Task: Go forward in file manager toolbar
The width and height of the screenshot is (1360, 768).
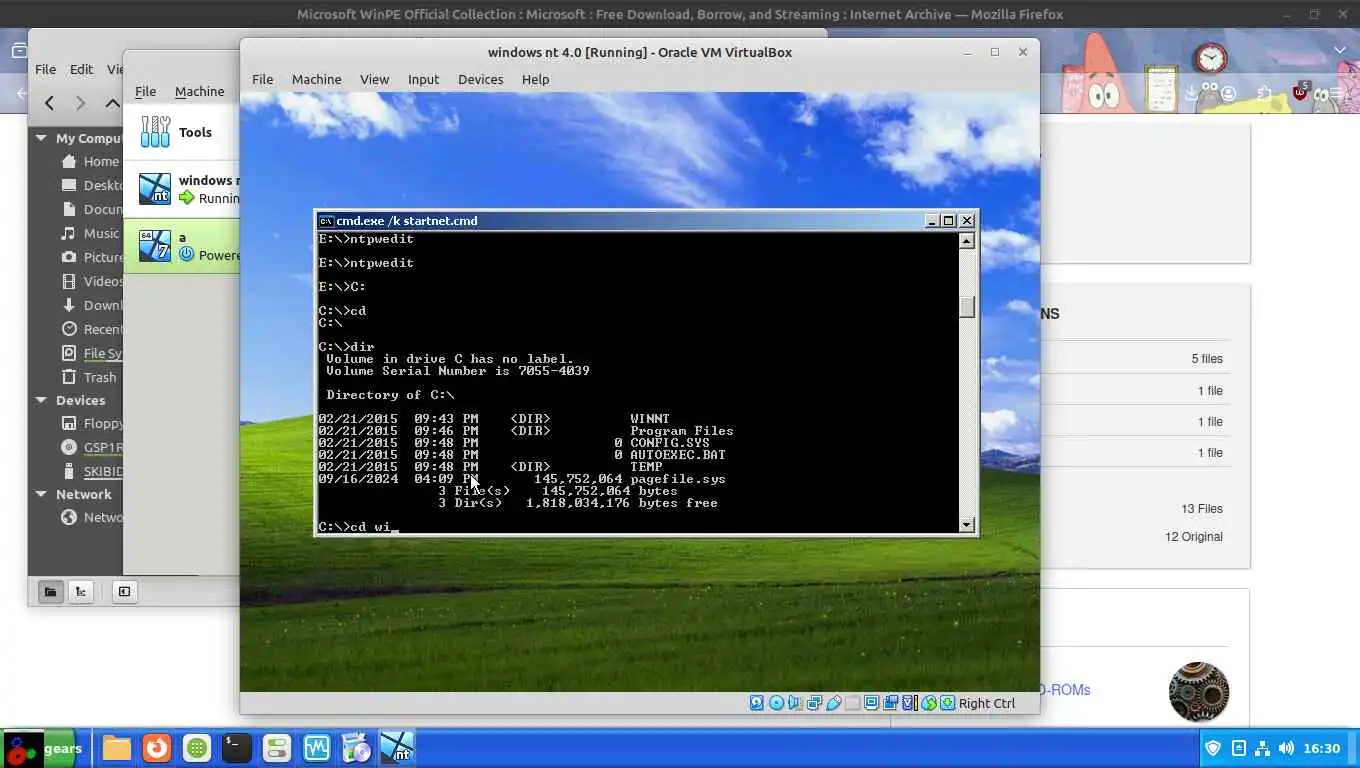Action: pyautogui.click(x=81, y=102)
